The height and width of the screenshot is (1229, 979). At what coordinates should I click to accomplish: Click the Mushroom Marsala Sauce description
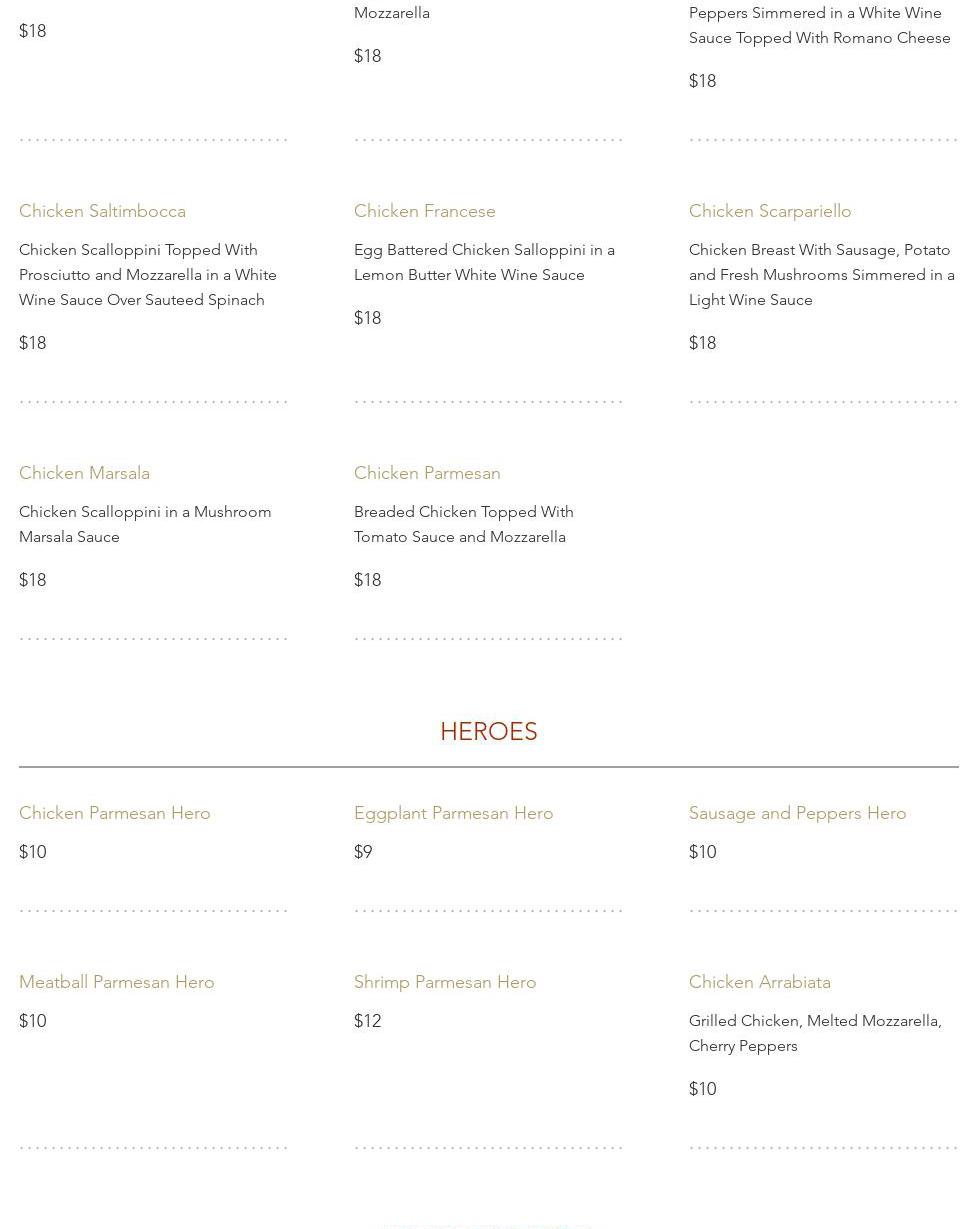click(x=144, y=524)
